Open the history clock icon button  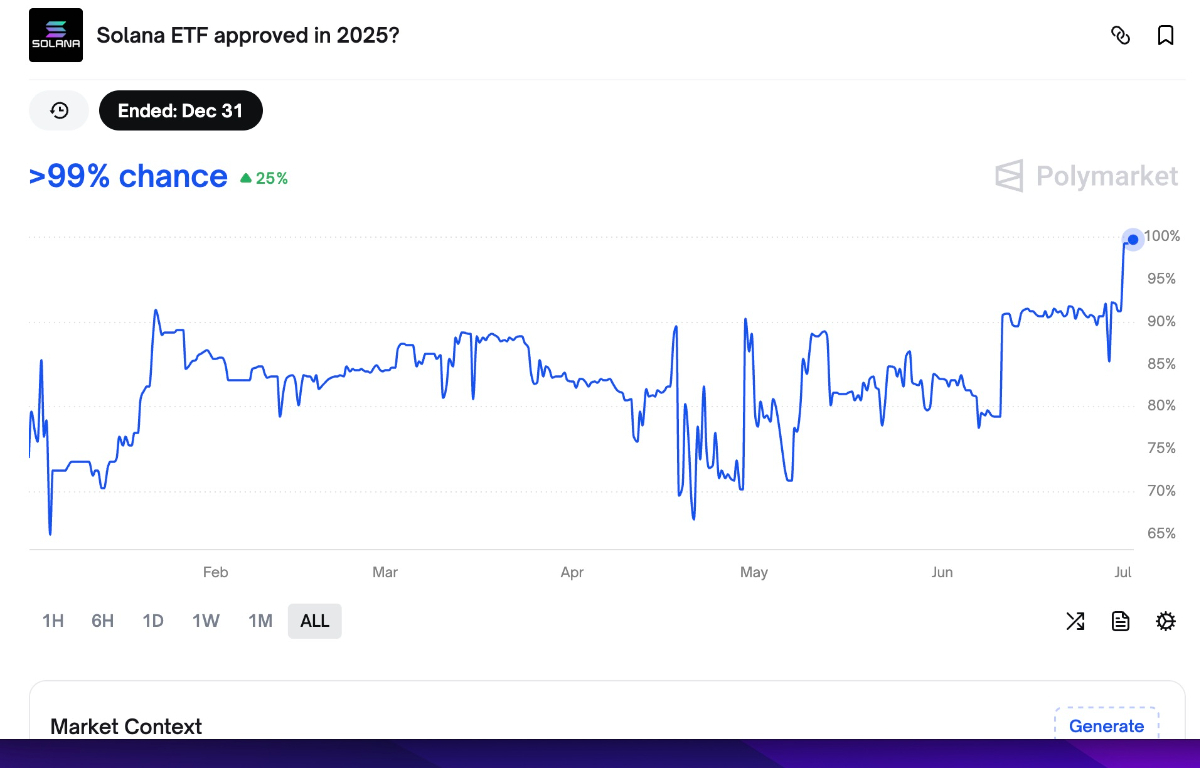click(59, 110)
